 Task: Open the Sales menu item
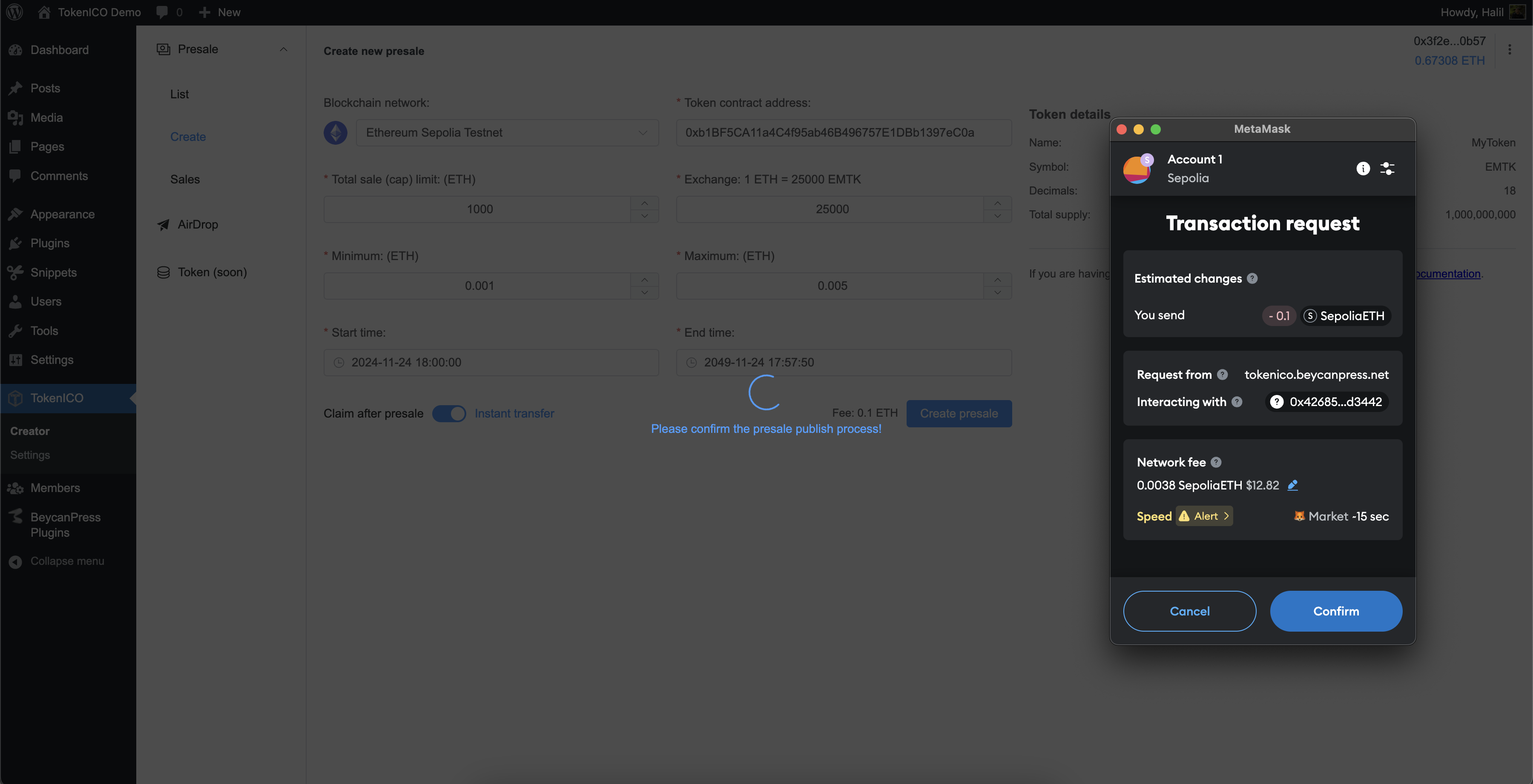point(185,179)
